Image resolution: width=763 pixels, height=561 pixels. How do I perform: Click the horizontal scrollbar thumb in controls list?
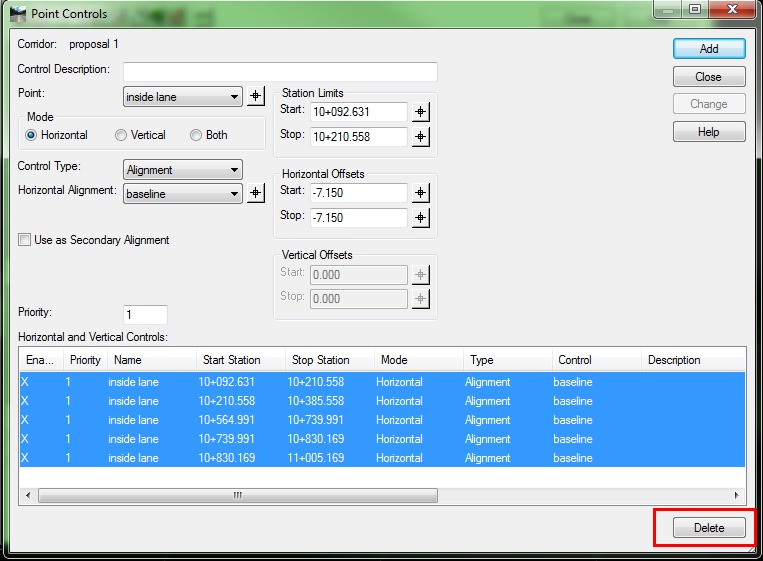coord(237,495)
